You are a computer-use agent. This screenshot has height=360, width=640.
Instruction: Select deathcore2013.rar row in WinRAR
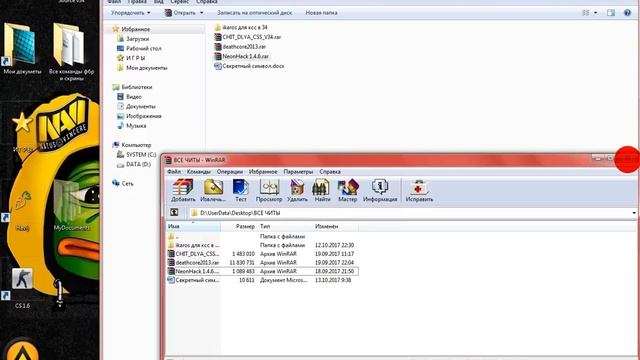tap(262, 262)
